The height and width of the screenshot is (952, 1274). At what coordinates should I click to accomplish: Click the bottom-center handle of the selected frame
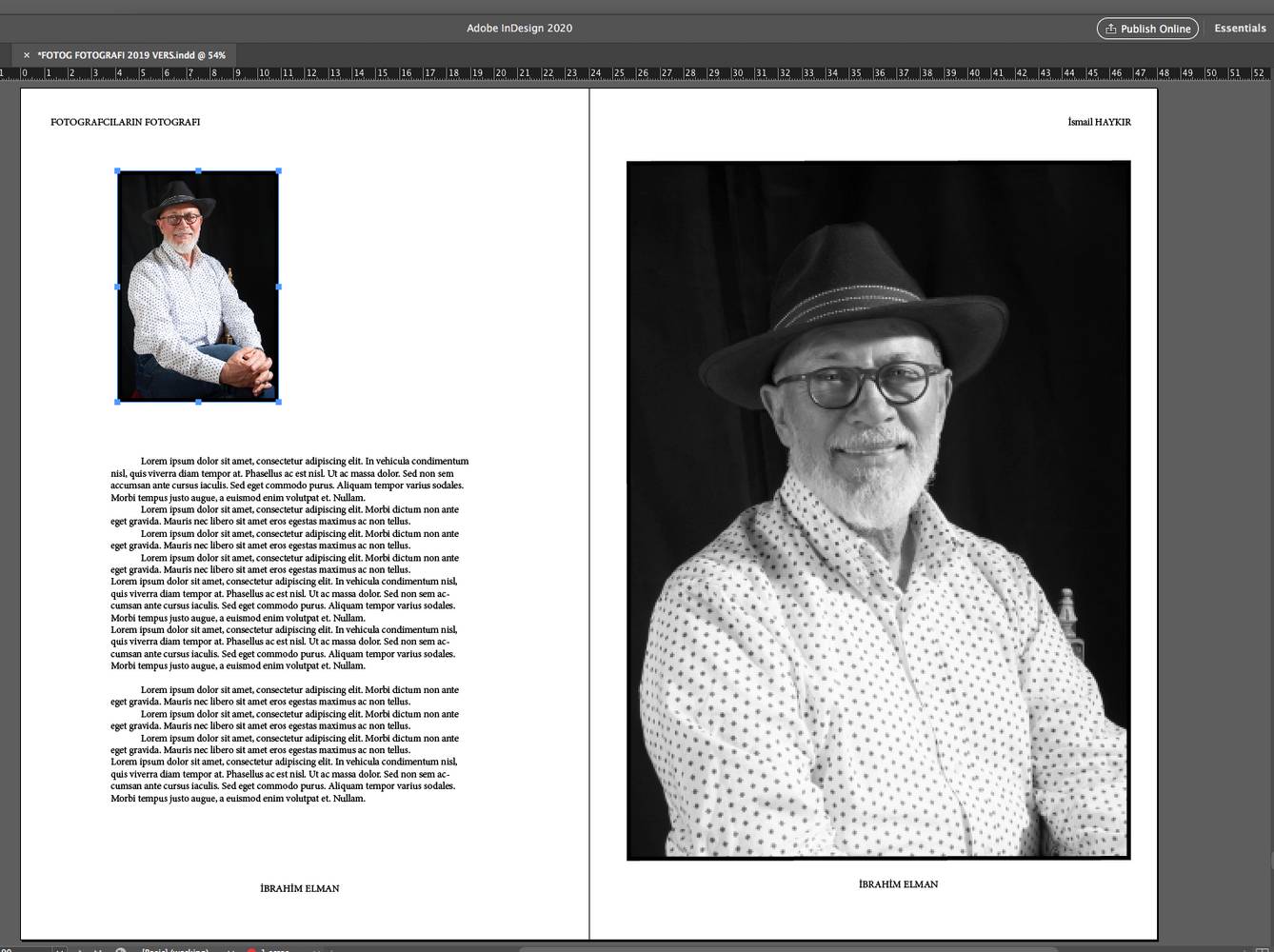coord(198,402)
